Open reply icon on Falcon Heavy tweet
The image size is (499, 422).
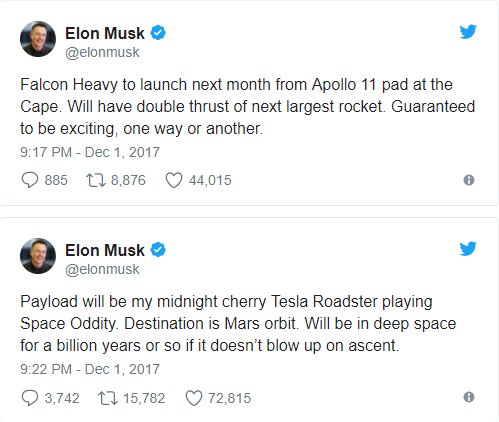pos(30,180)
